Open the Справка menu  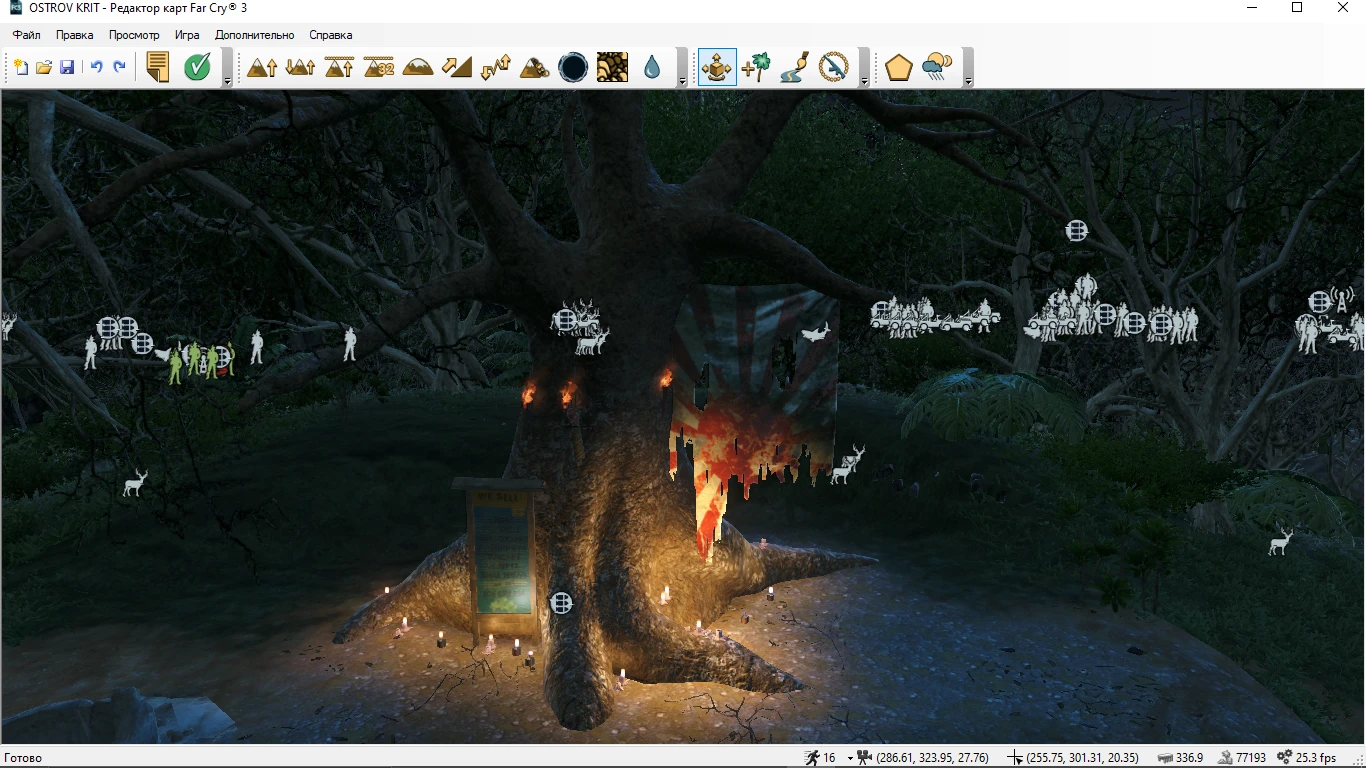click(x=331, y=35)
